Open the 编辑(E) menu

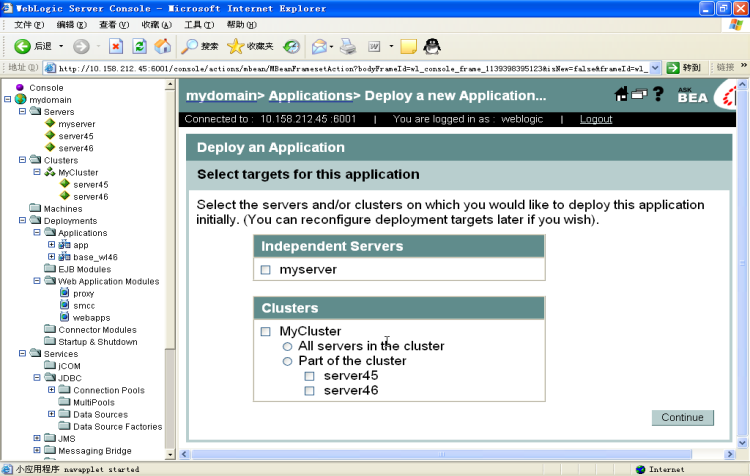(71, 24)
